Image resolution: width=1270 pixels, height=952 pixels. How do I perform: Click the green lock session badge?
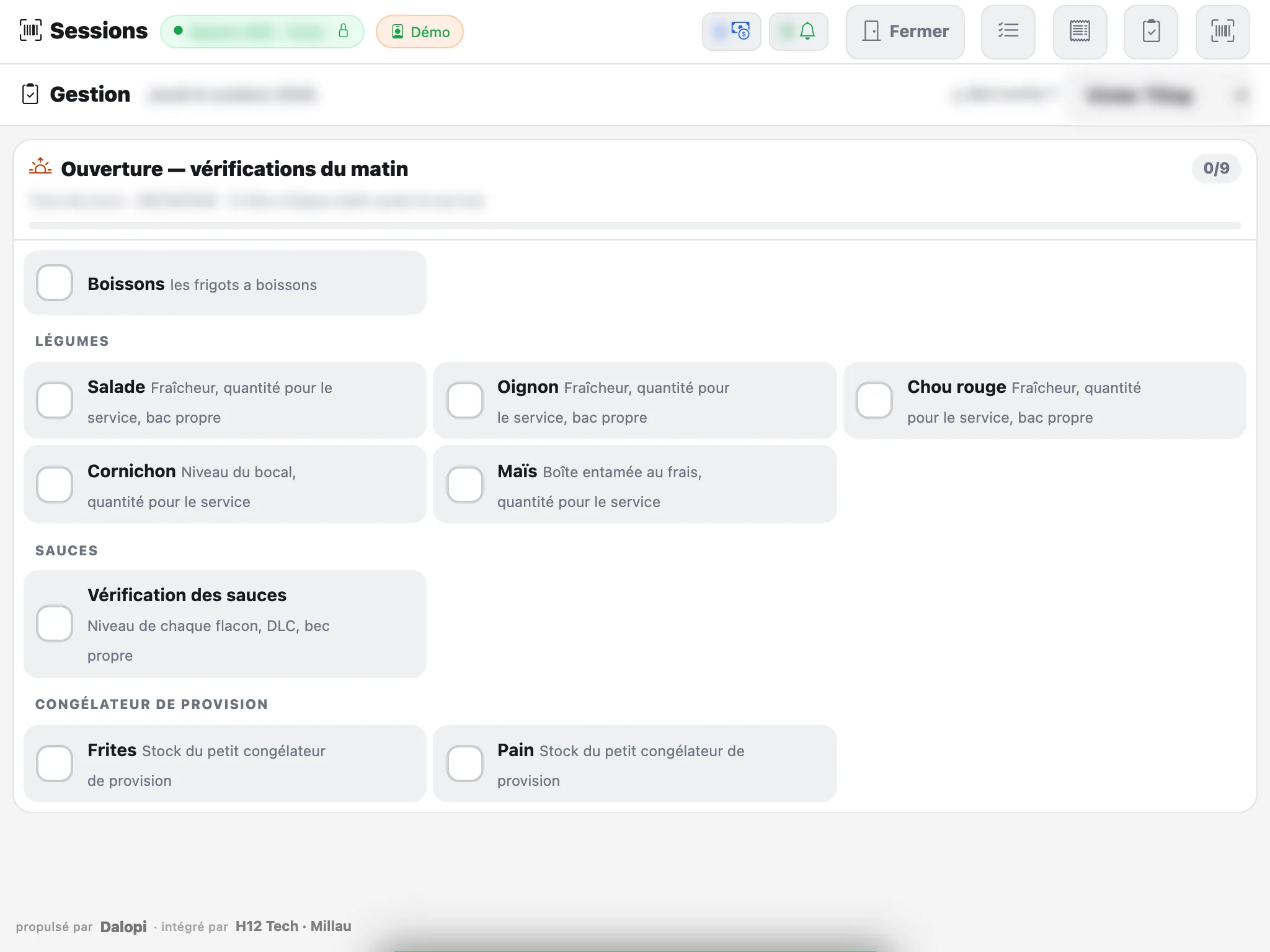[262, 31]
